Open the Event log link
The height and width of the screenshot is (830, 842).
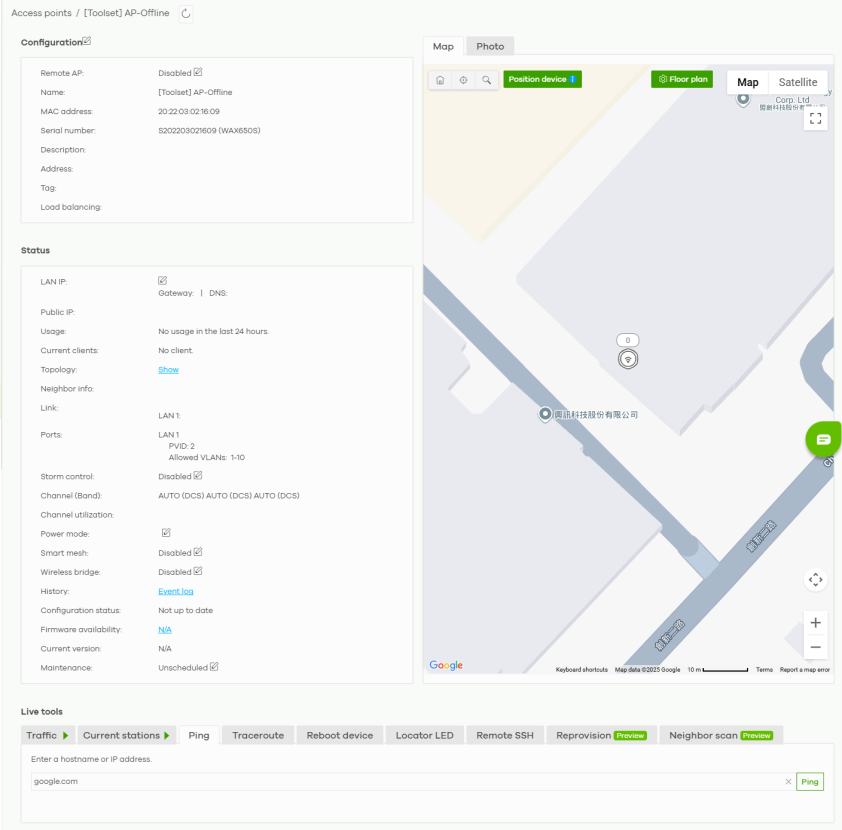176,591
